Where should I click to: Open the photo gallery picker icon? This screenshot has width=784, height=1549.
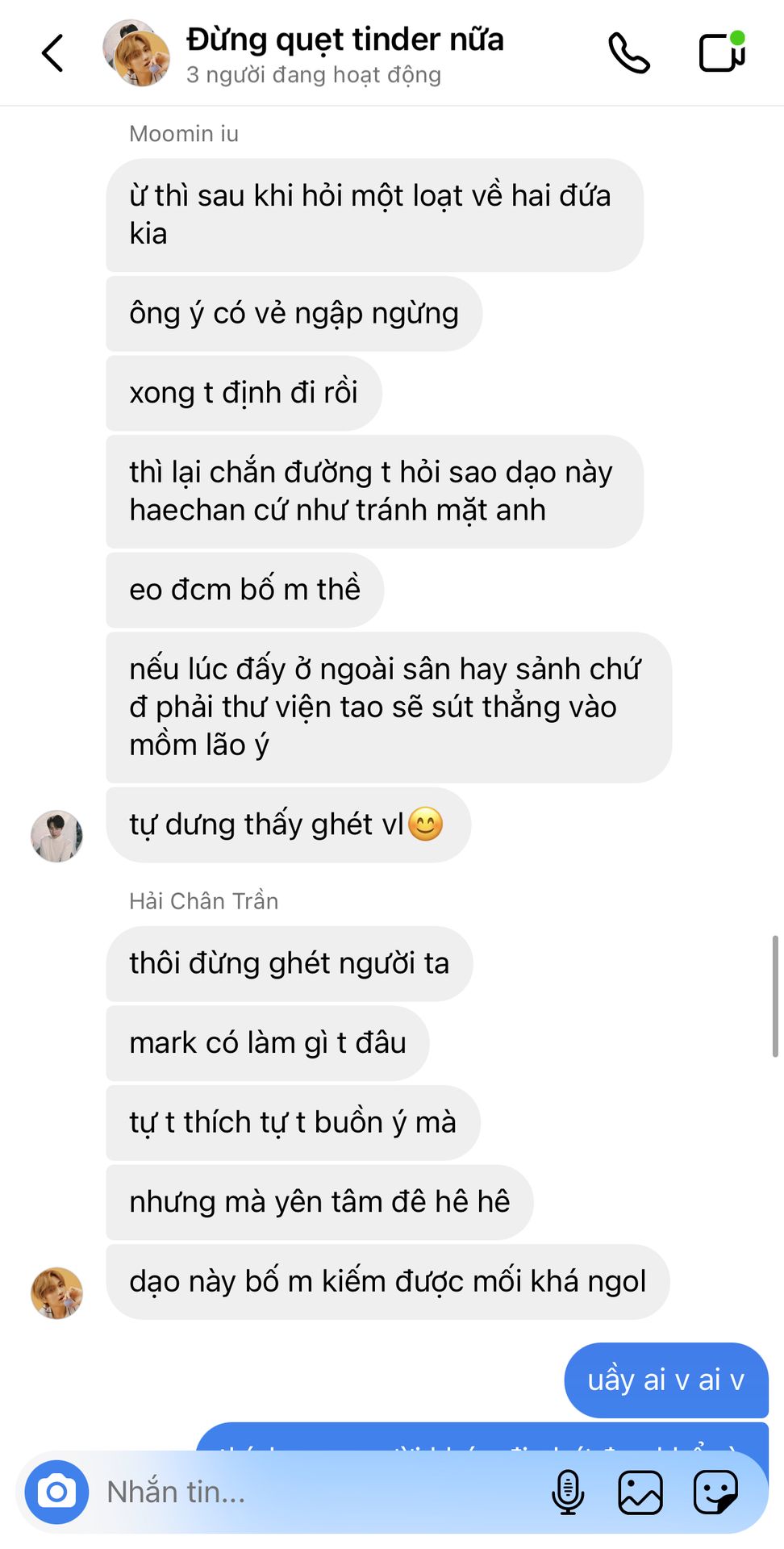coord(640,1492)
